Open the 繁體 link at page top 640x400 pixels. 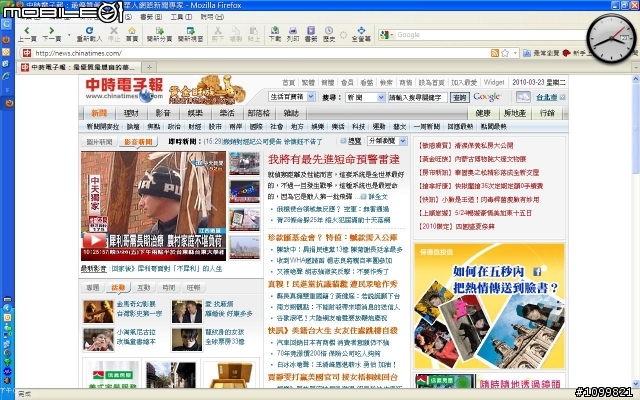(x=308, y=82)
